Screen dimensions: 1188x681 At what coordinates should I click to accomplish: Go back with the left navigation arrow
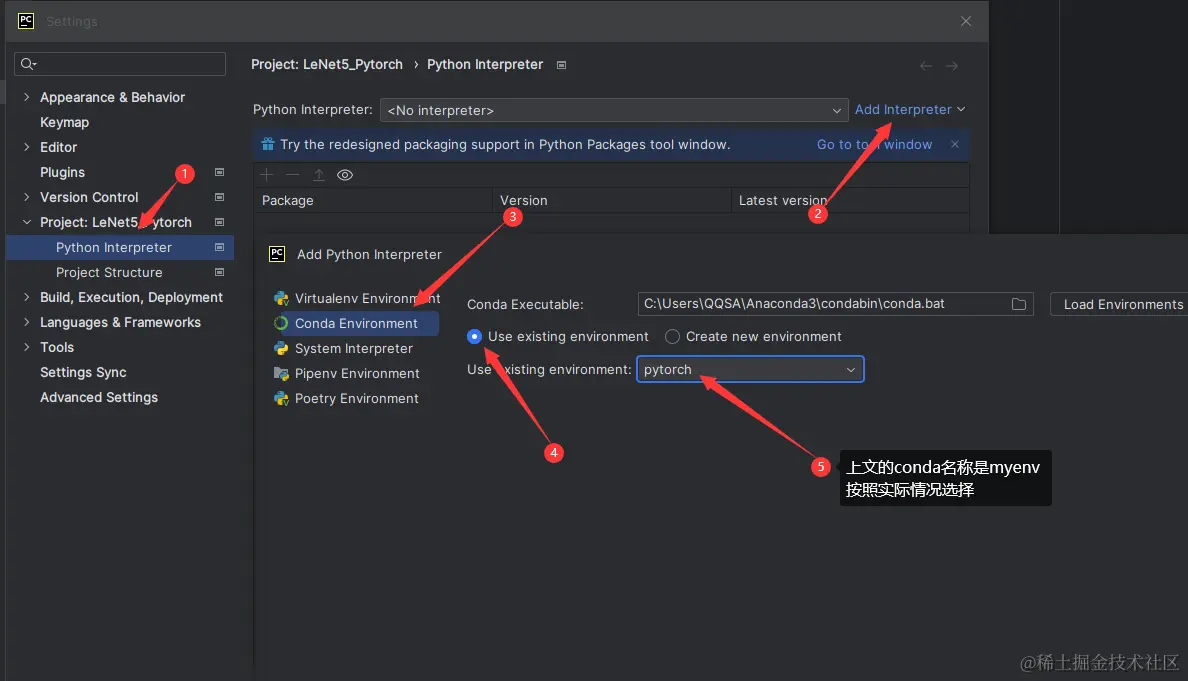click(926, 66)
